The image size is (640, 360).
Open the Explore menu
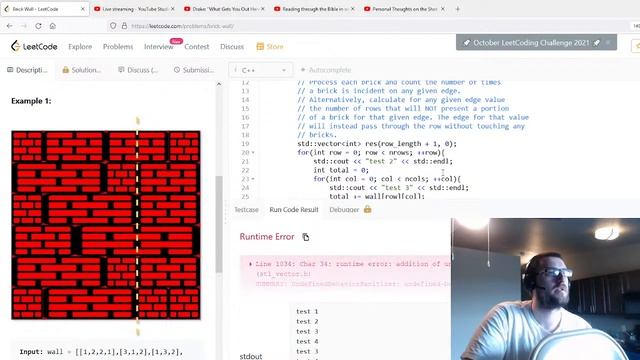pos(80,47)
